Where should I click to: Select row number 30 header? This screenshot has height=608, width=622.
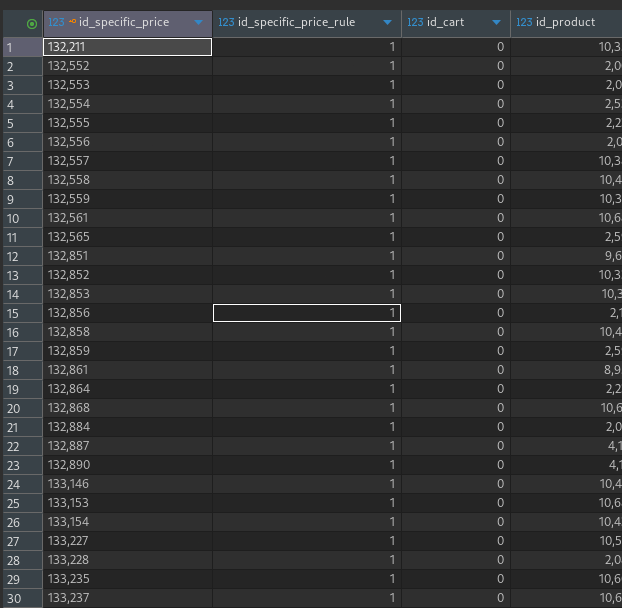click(x=23, y=598)
